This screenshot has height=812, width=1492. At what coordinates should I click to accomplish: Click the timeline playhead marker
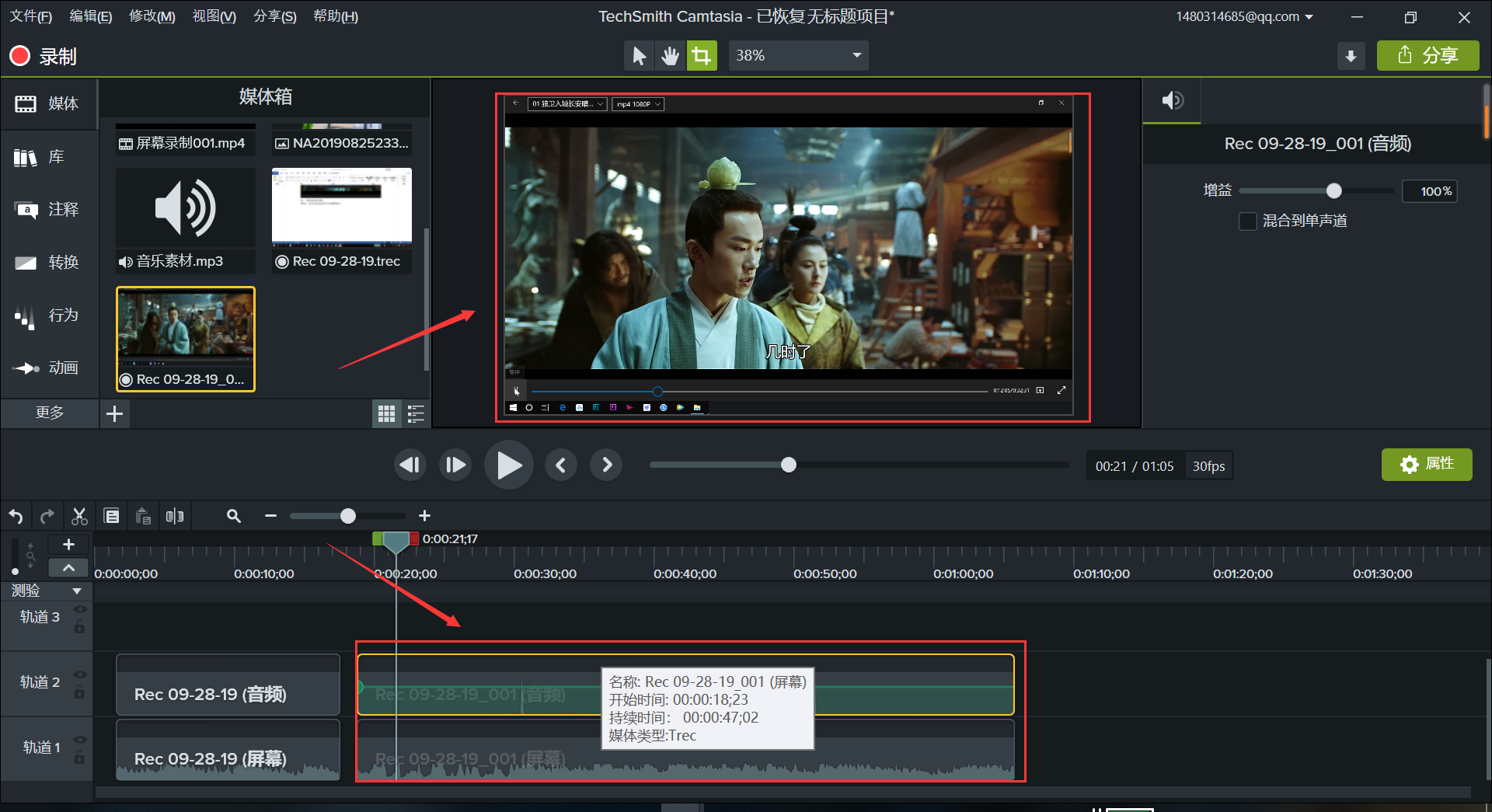pyautogui.click(x=396, y=542)
